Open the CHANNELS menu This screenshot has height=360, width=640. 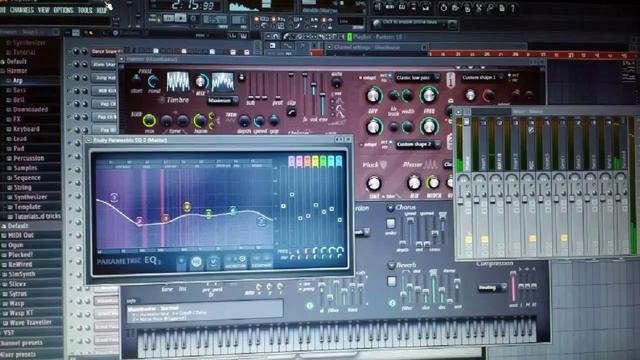22,10
